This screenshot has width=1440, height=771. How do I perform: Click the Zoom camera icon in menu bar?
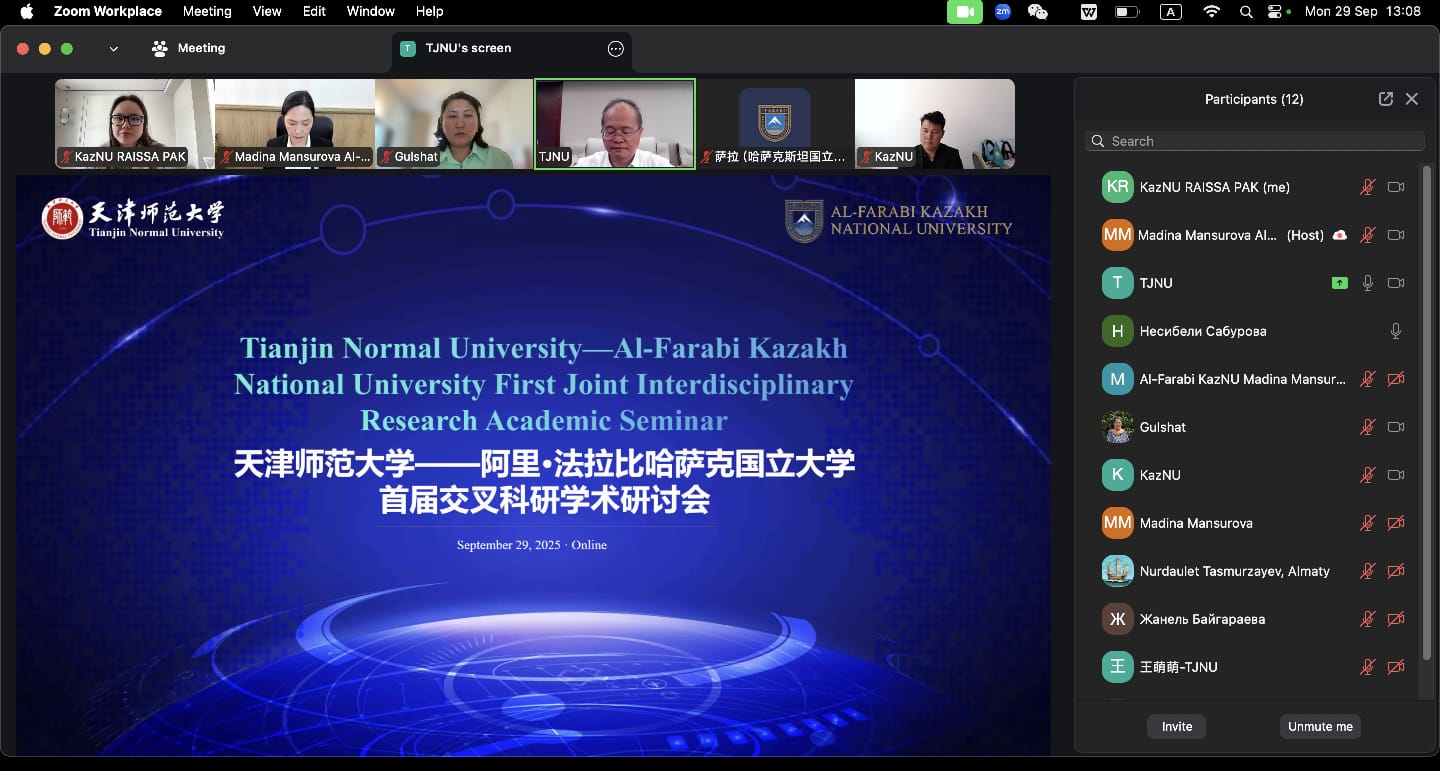click(x=965, y=12)
